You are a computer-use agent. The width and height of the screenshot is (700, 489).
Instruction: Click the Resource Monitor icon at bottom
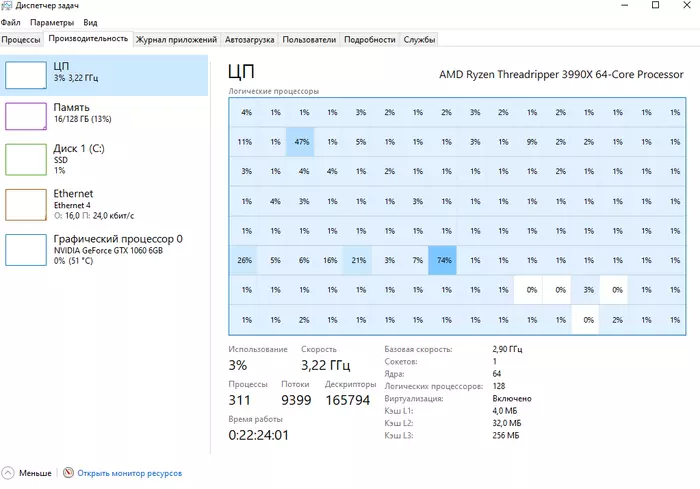coord(68,472)
